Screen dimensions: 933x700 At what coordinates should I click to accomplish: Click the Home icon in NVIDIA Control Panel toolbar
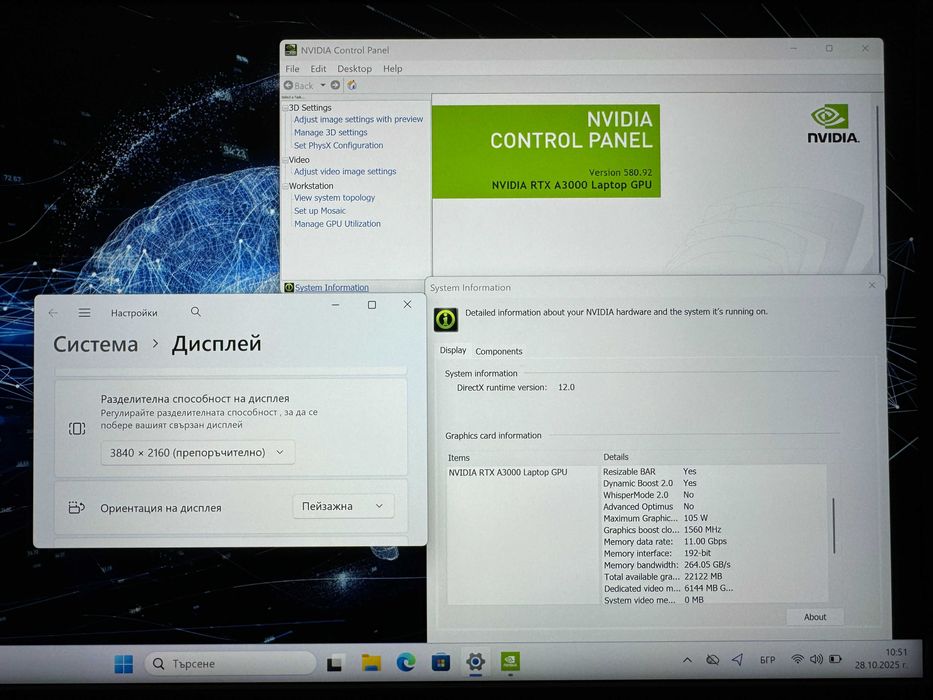tap(352, 85)
